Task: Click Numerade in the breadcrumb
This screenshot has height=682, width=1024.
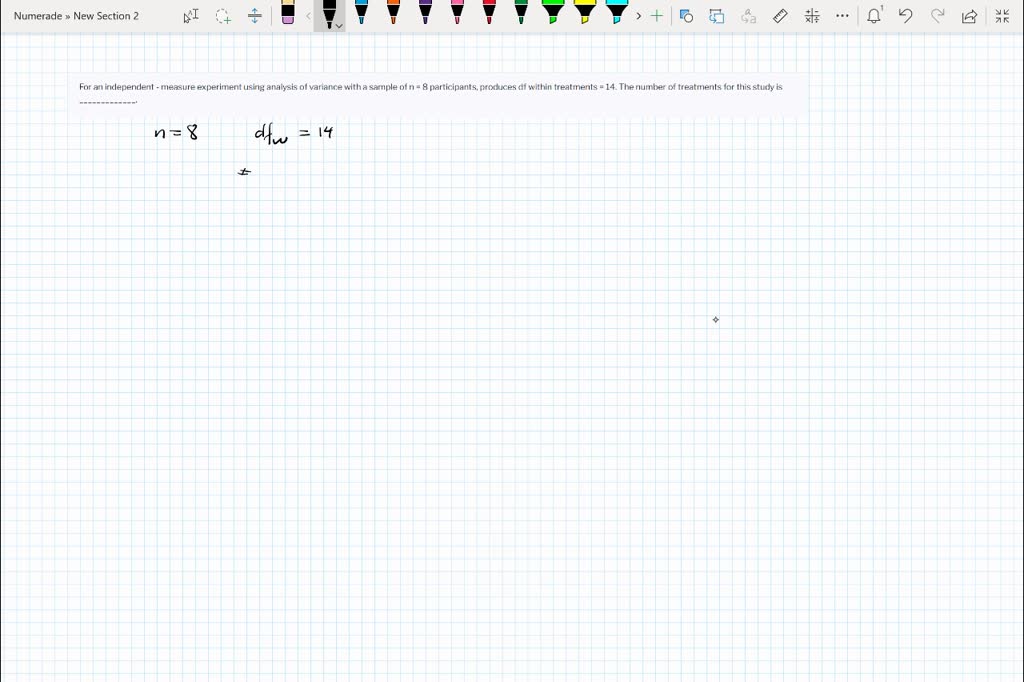Action: pyautogui.click(x=38, y=15)
